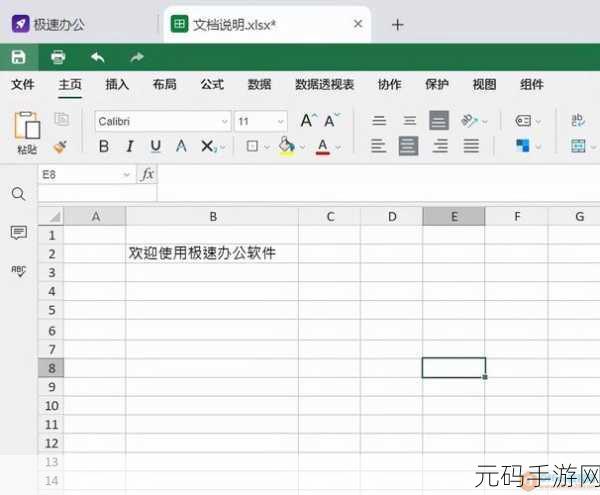Switch to the 布局 tab

[165, 84]
